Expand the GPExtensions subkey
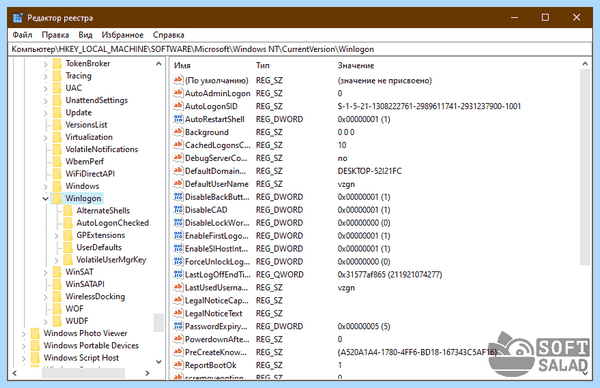The height and width of the screenshot is (388, 600). coord(56,235)
